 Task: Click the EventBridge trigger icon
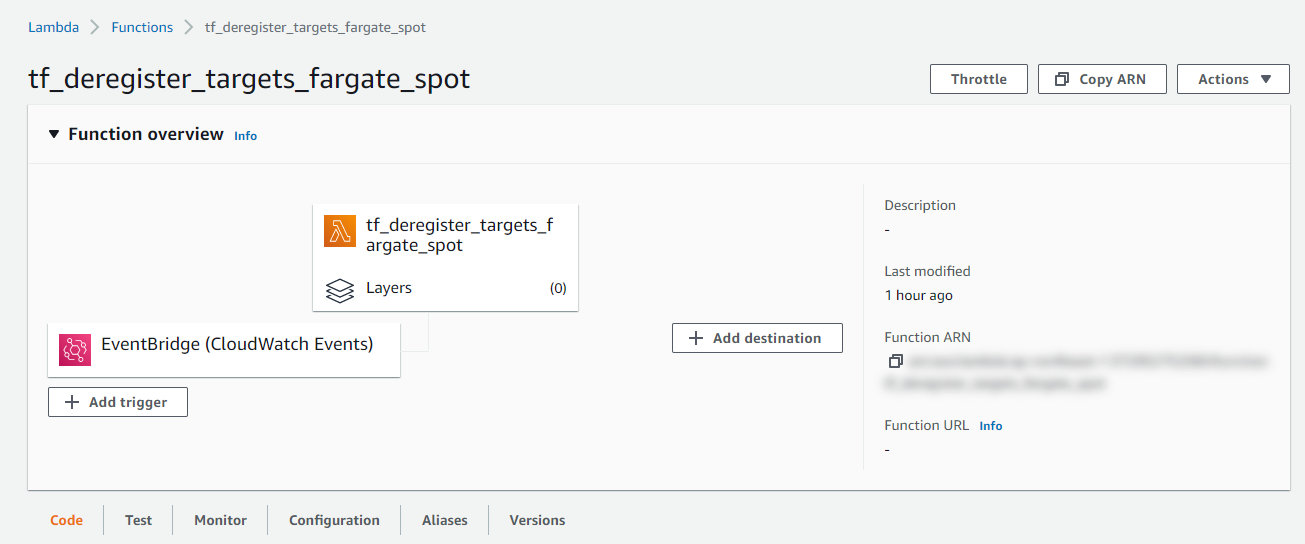(75, 349)
